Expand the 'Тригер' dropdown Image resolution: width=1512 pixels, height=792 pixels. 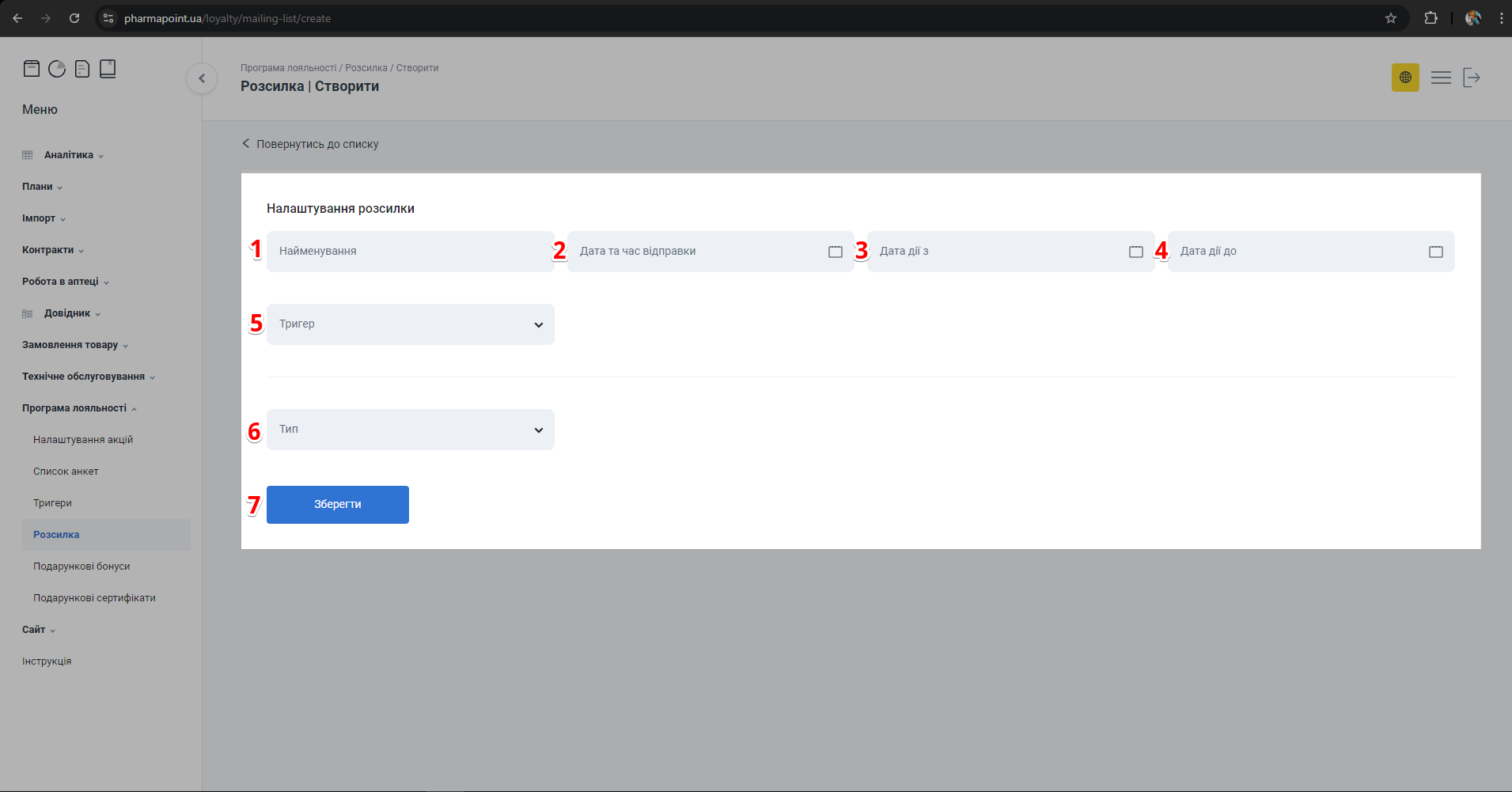(x=410, y=324)
